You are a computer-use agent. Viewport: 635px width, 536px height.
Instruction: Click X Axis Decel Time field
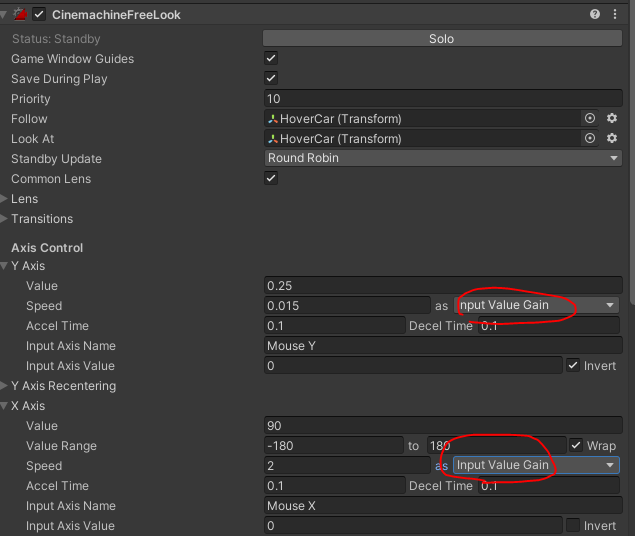pyautogui.click(x=549, y=485)
